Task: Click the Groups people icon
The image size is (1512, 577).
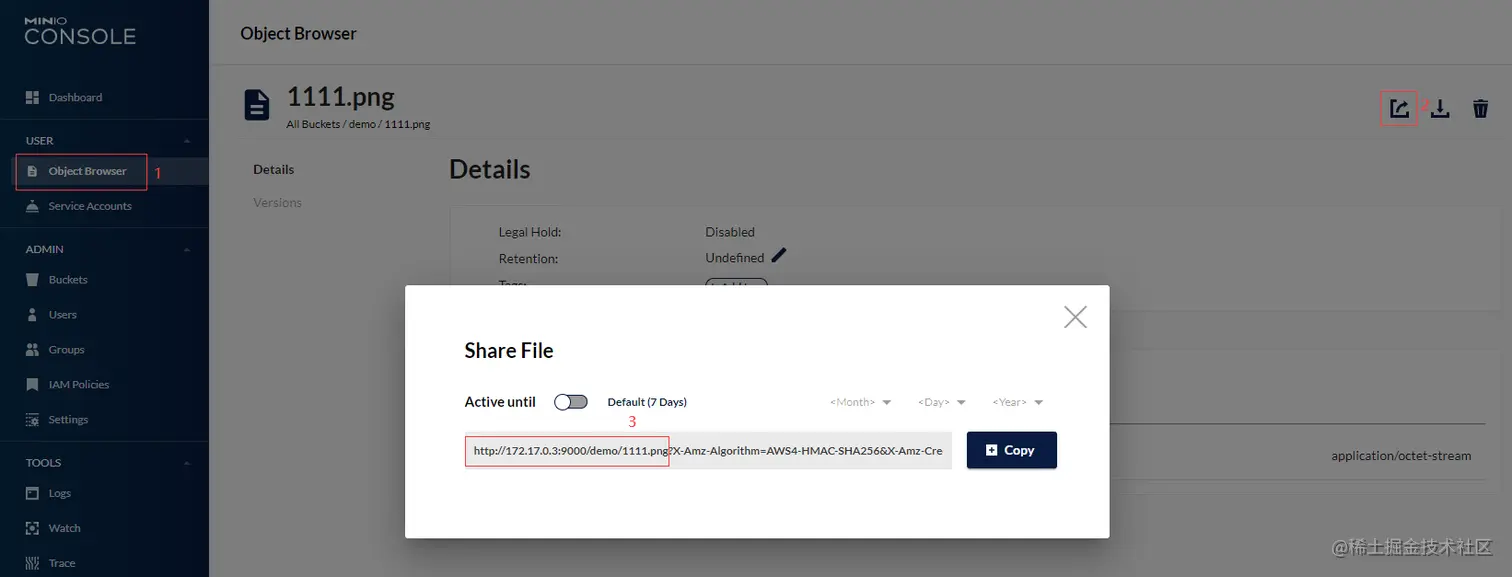Action: (31, 350)
